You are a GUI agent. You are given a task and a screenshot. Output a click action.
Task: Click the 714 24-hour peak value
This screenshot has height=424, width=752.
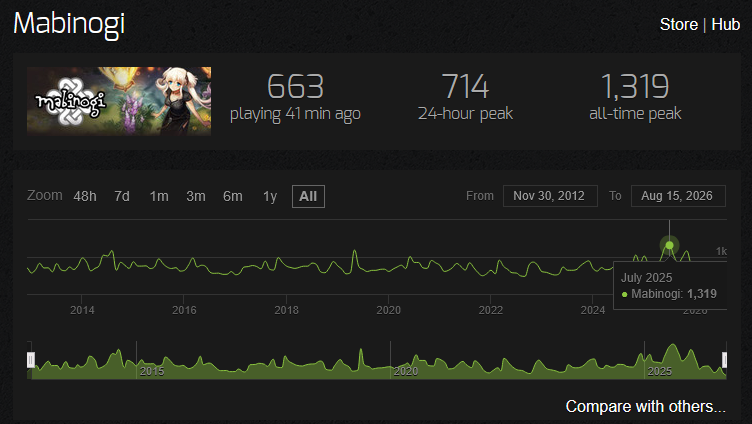tap(465, 86)
